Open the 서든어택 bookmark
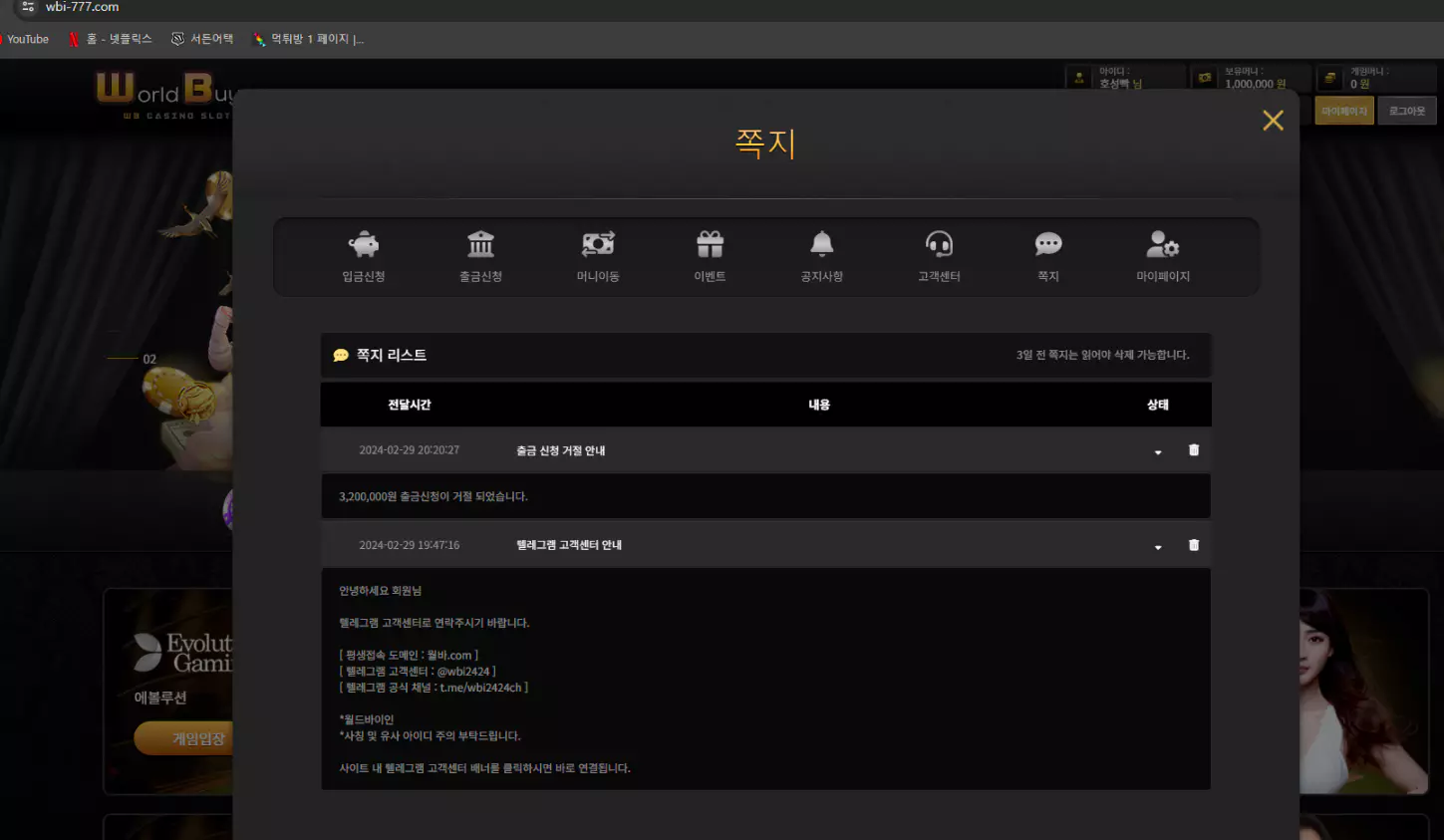 202,39
